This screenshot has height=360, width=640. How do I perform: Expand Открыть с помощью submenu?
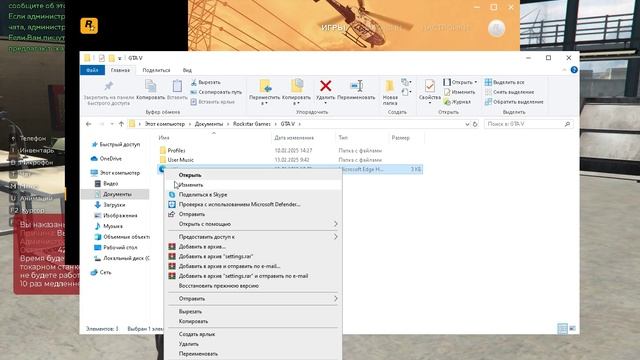tap(253, 224)
